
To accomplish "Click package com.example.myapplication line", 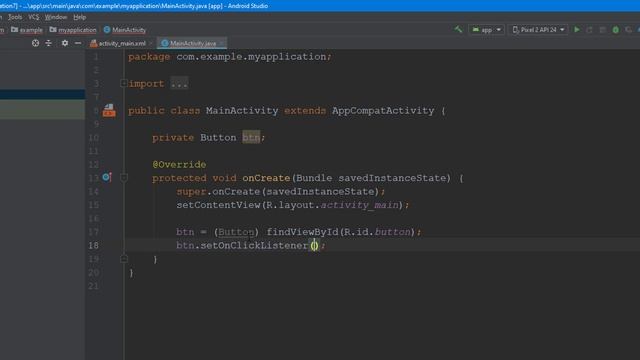I will (x=230, y=57).
